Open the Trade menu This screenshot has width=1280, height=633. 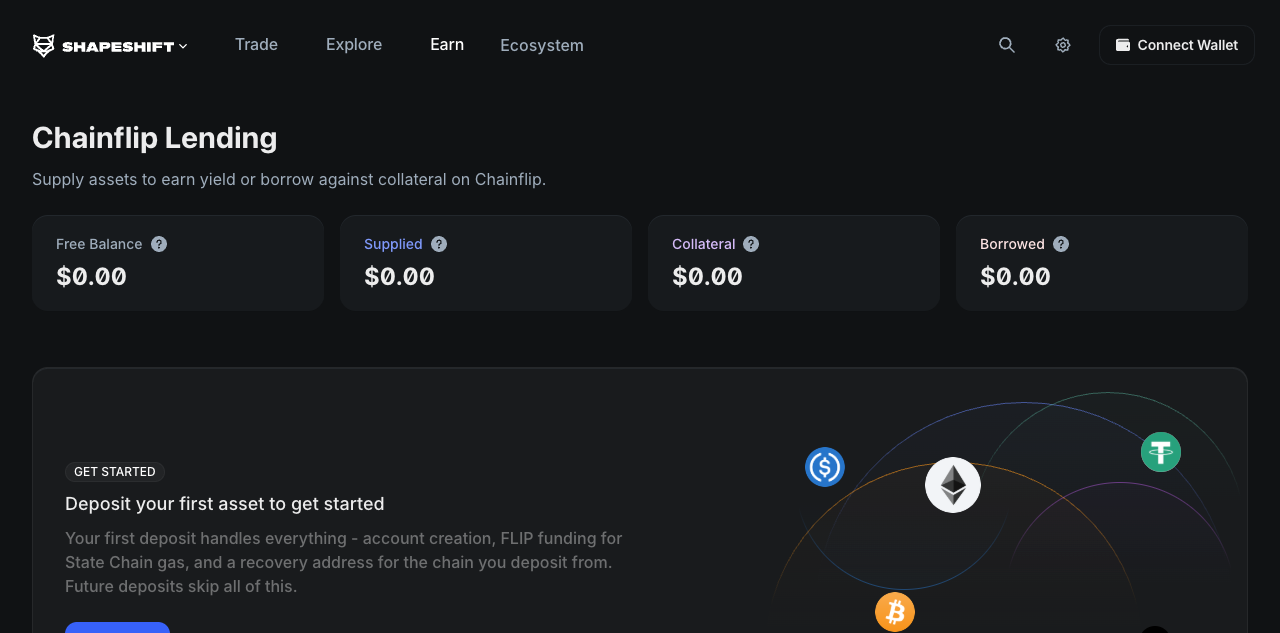[x=256, y=45]
